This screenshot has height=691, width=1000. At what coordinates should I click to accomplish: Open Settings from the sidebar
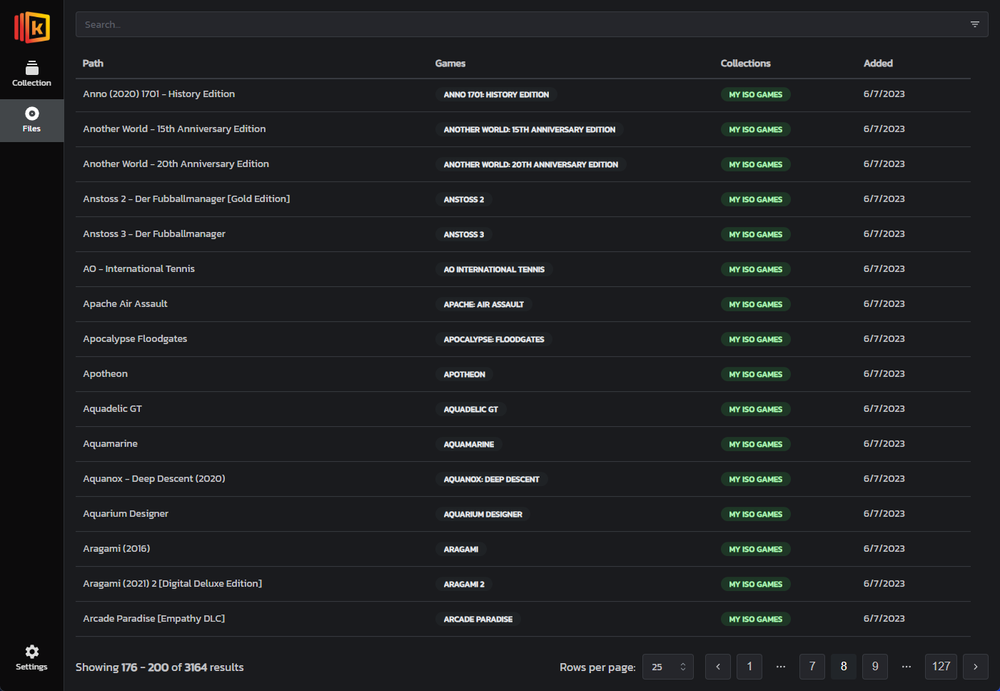tap(31, 657)
